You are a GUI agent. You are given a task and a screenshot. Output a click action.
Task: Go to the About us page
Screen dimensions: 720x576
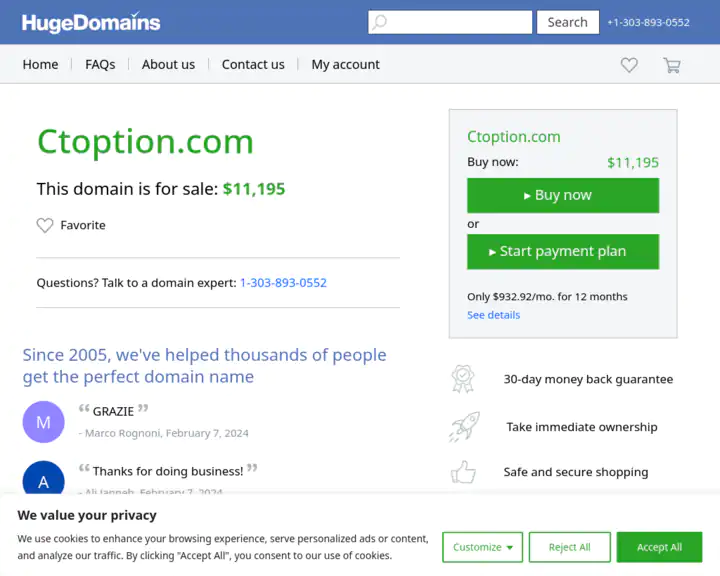click(x=168, y=64)
